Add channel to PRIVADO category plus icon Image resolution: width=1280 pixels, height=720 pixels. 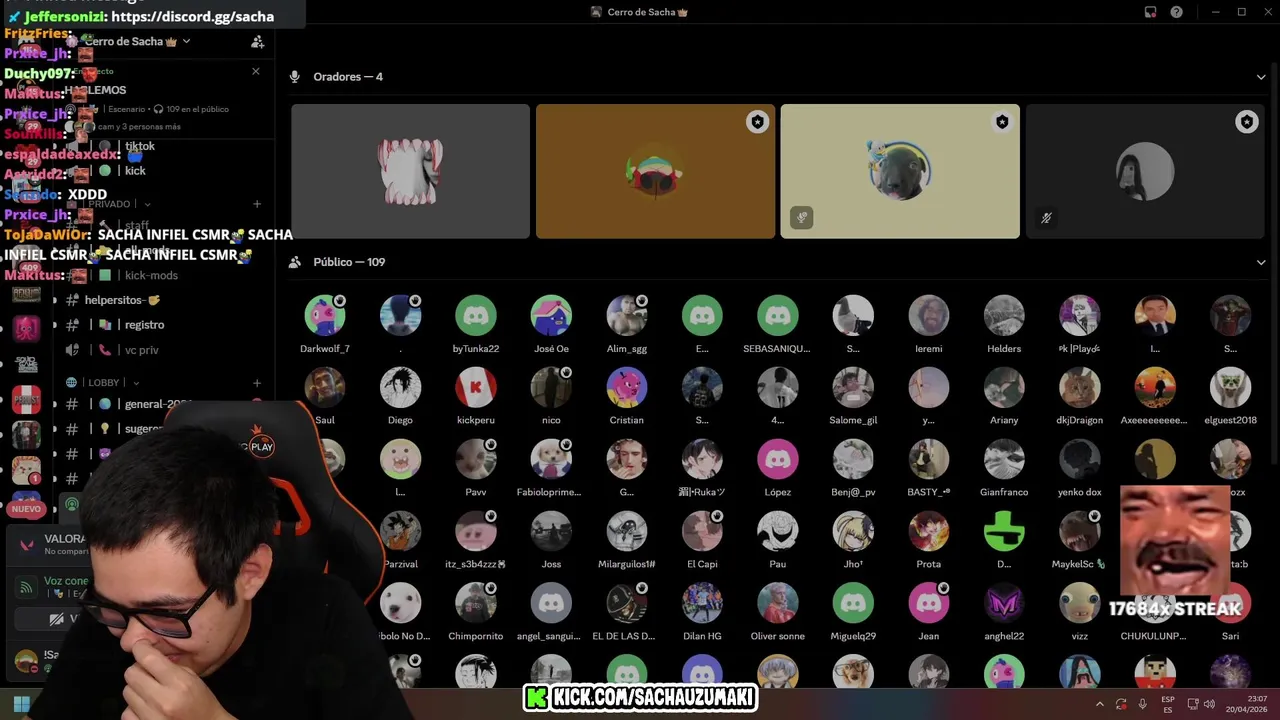(257, 204)
